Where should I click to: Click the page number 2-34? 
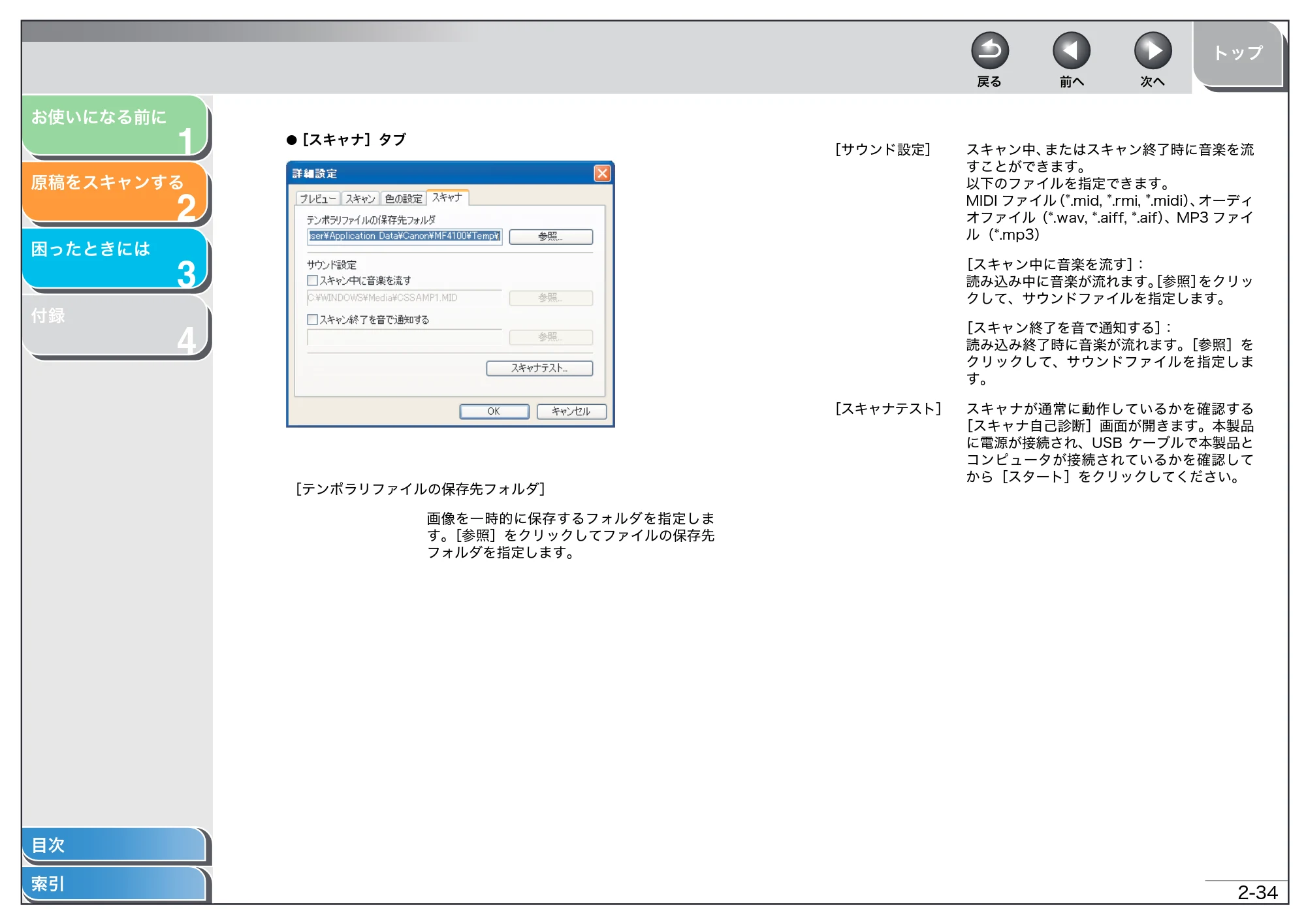[x=1257, y=892]
